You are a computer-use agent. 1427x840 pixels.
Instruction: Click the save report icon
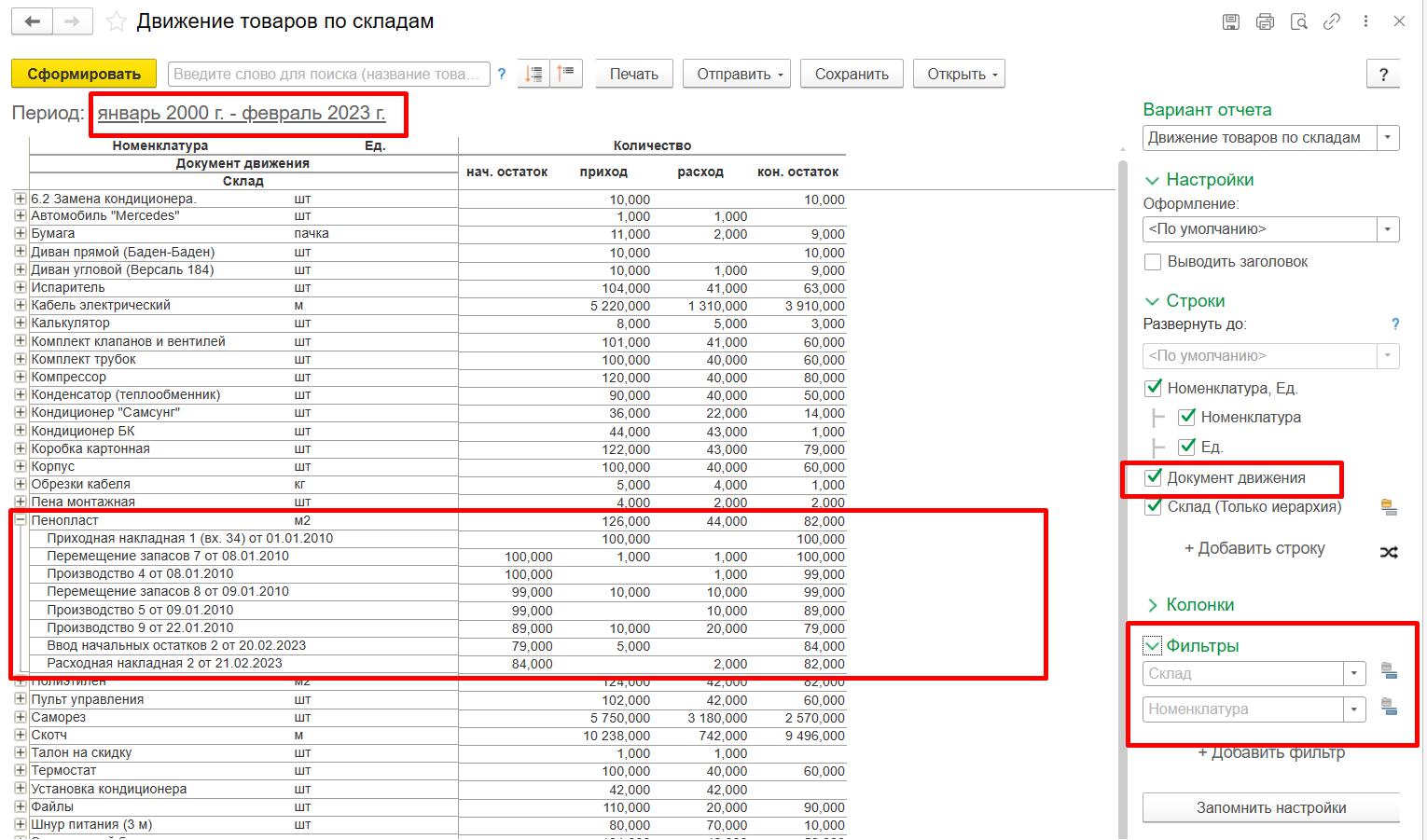pyautogui.click(x=1230, y=21)
